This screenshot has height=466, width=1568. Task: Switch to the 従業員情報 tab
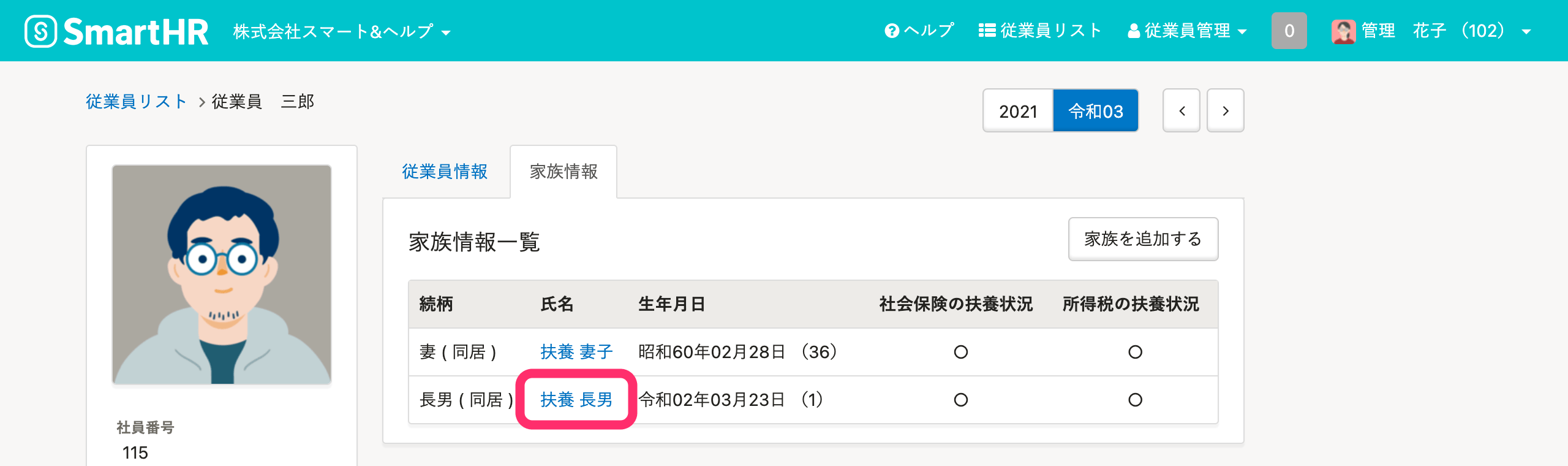tap(445, 172)
